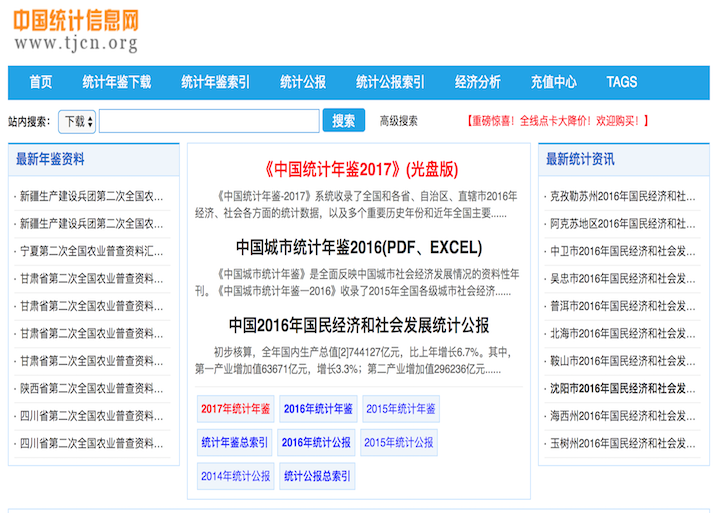720x513 pixels.
Task: Open the red 重磅惊喜 点卡大降价 promo link
Action: (557, 121)
